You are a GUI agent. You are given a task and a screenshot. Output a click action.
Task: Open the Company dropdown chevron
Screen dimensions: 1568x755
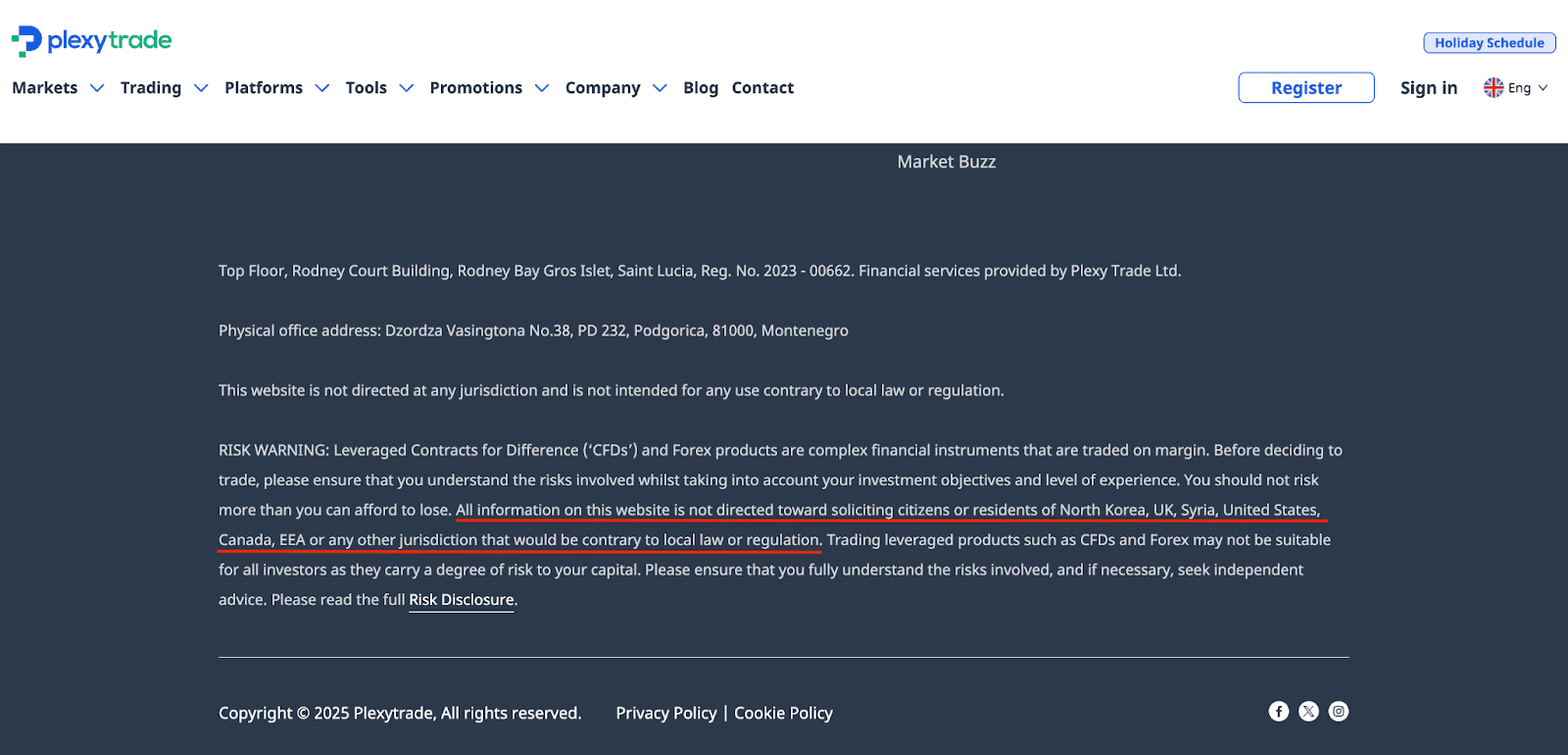pyautogui.click(x=660, y=88)
